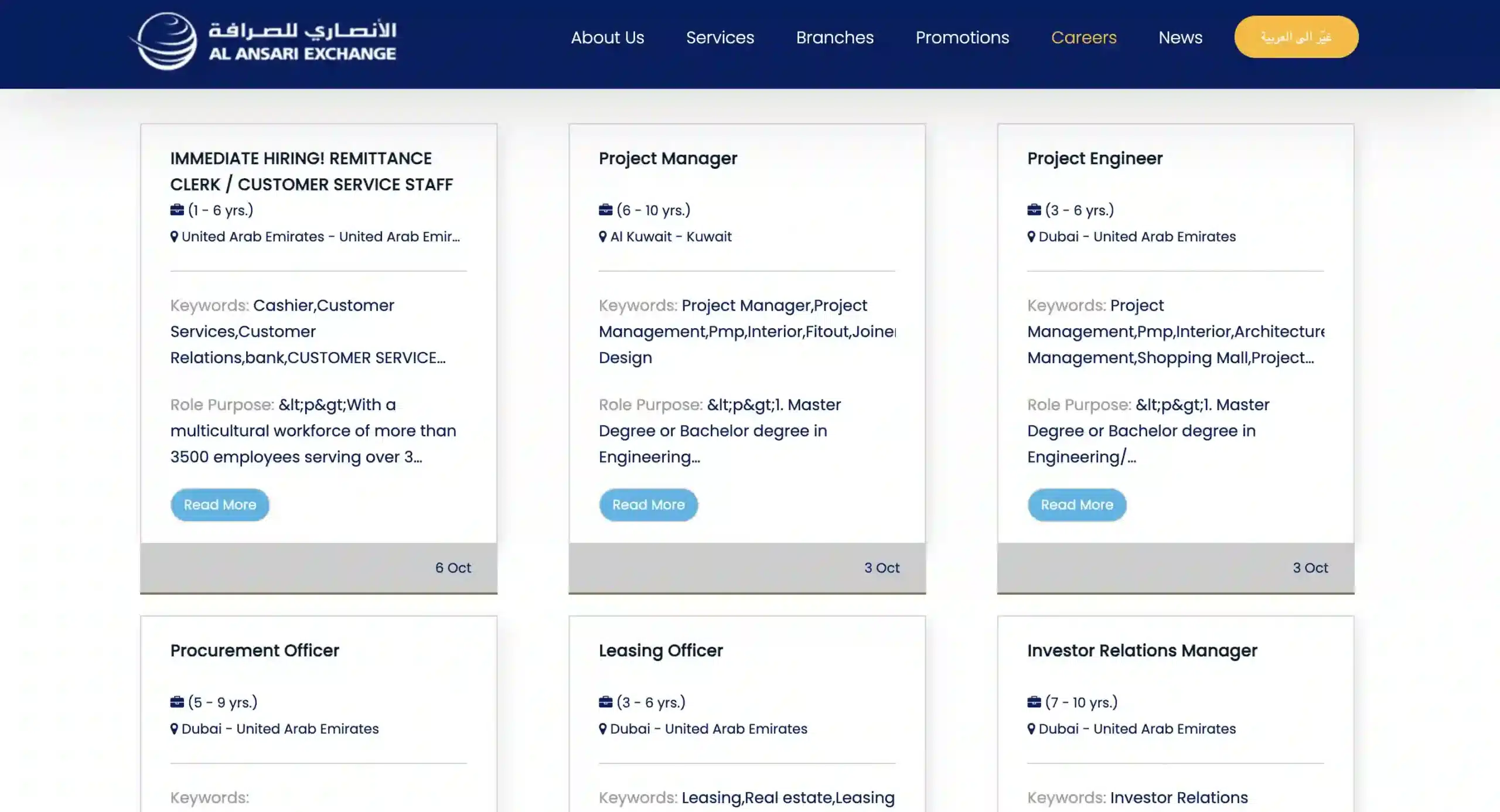Switch site language to Arabic
The width and height of the screenshot is (1500, 812).
[1296, 37]
